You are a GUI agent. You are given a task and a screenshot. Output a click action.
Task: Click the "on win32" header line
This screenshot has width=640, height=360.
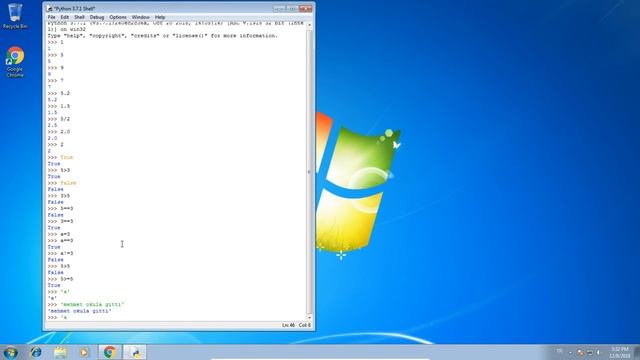coord(67,29)
